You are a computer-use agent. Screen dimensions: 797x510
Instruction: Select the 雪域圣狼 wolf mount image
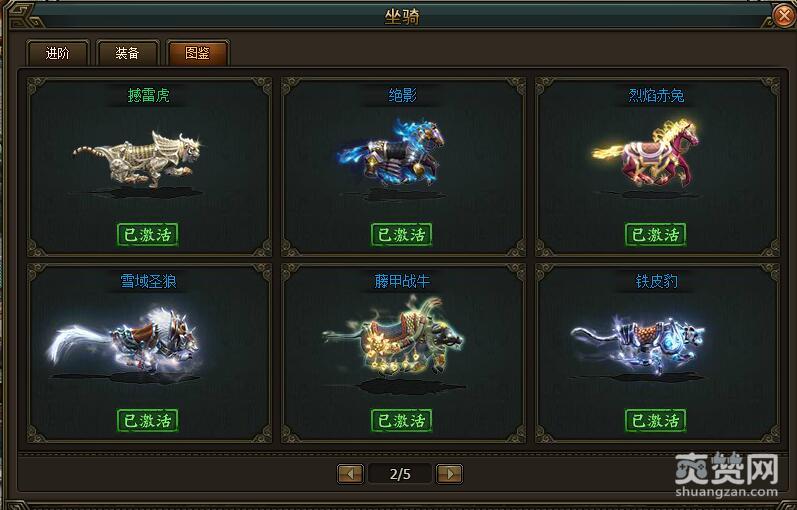coord(125,341)
